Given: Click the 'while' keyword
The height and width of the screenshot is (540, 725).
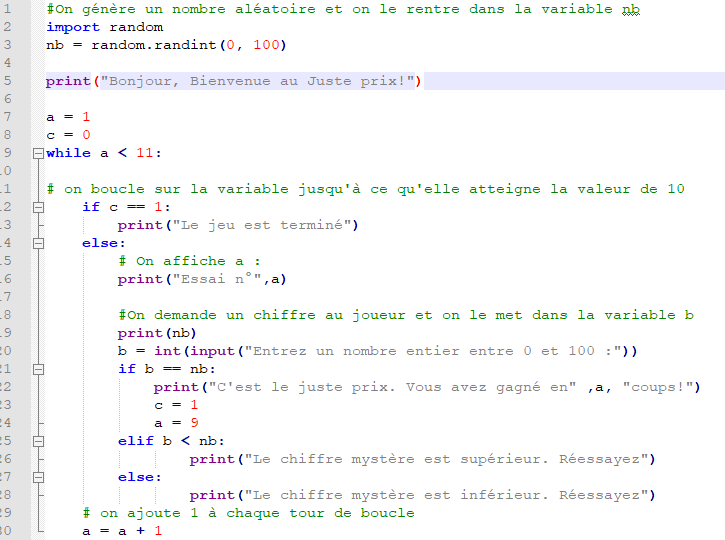Looking at the screenshot, I should (x=68, y=153).
